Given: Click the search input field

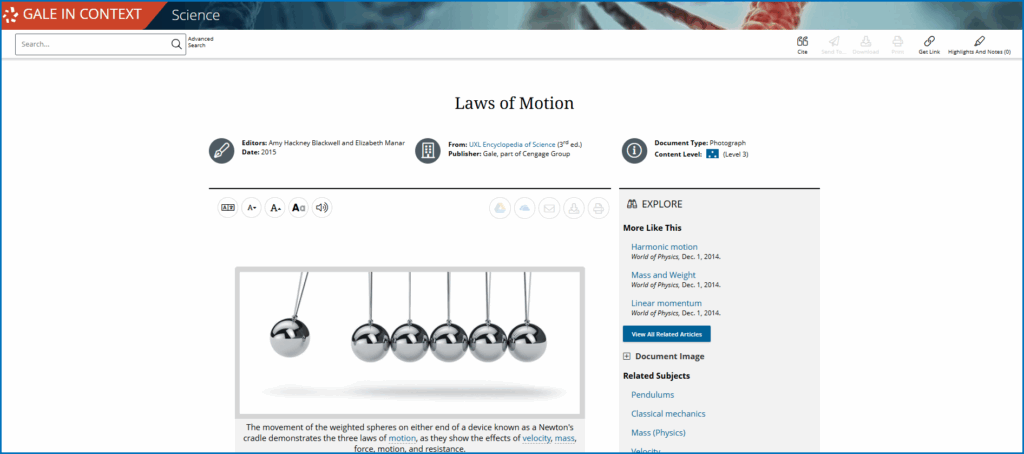Looking at the screenshot, I should click(95, 44).
